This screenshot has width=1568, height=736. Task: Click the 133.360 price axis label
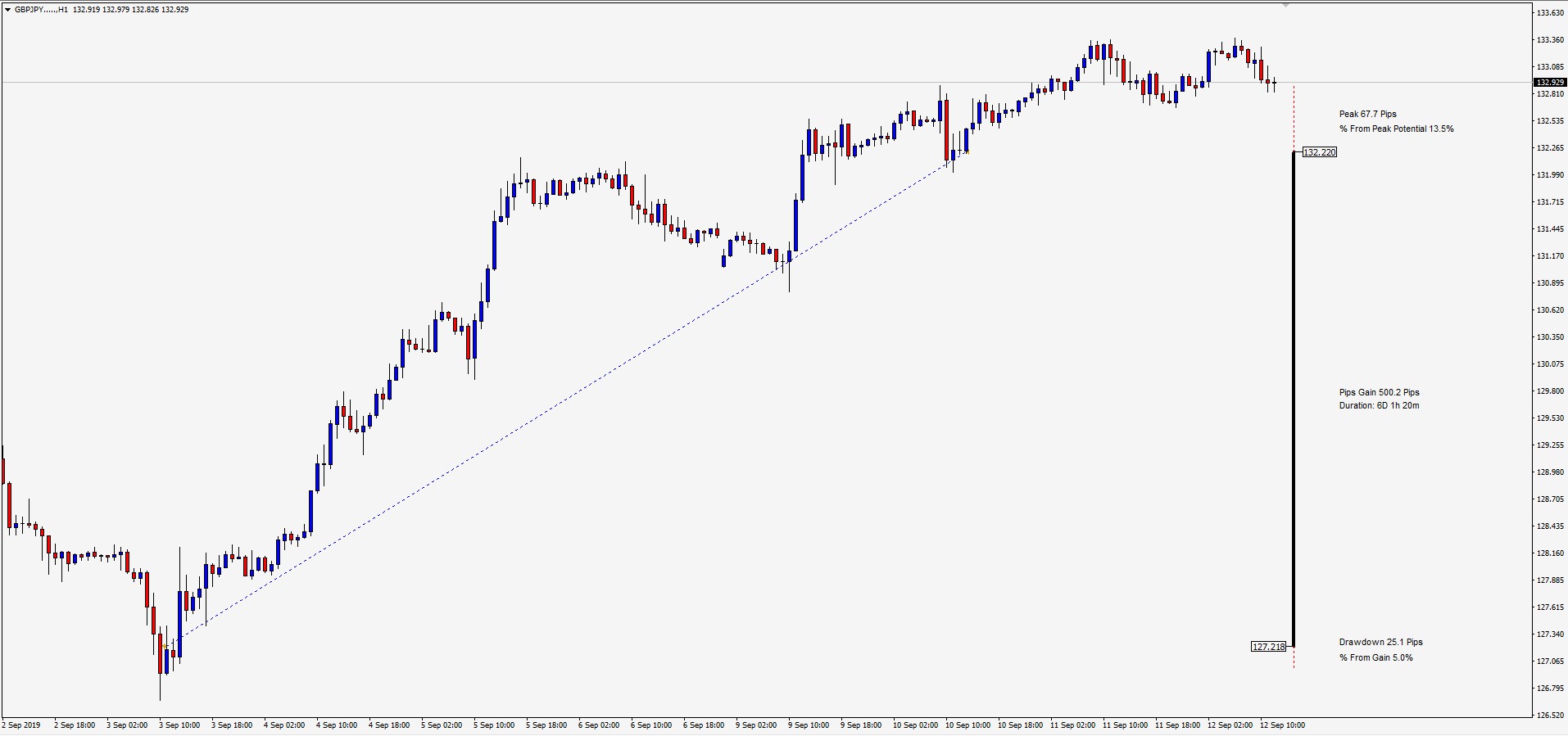click(1551, 40)
